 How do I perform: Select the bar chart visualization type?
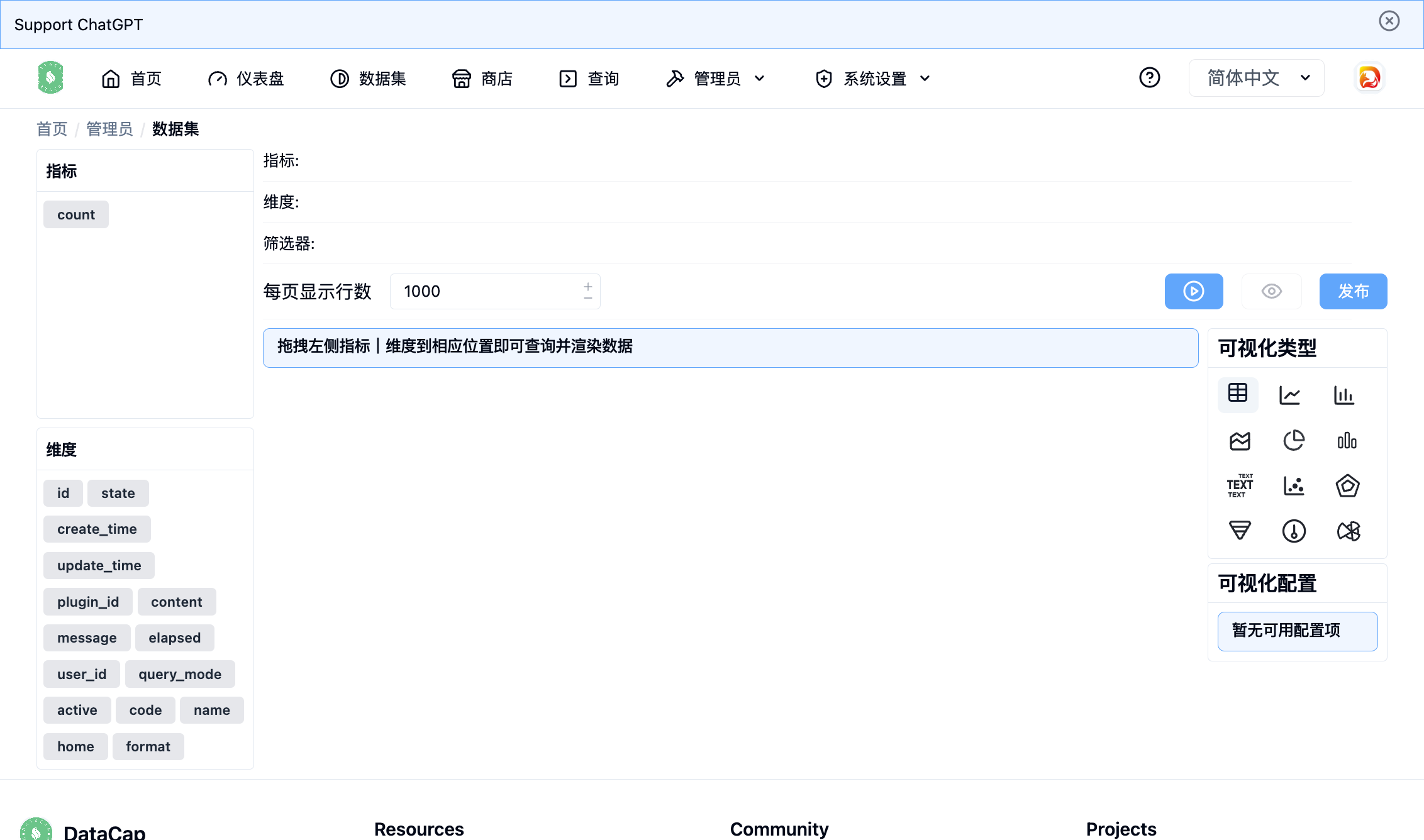(x=1344, y=395)
